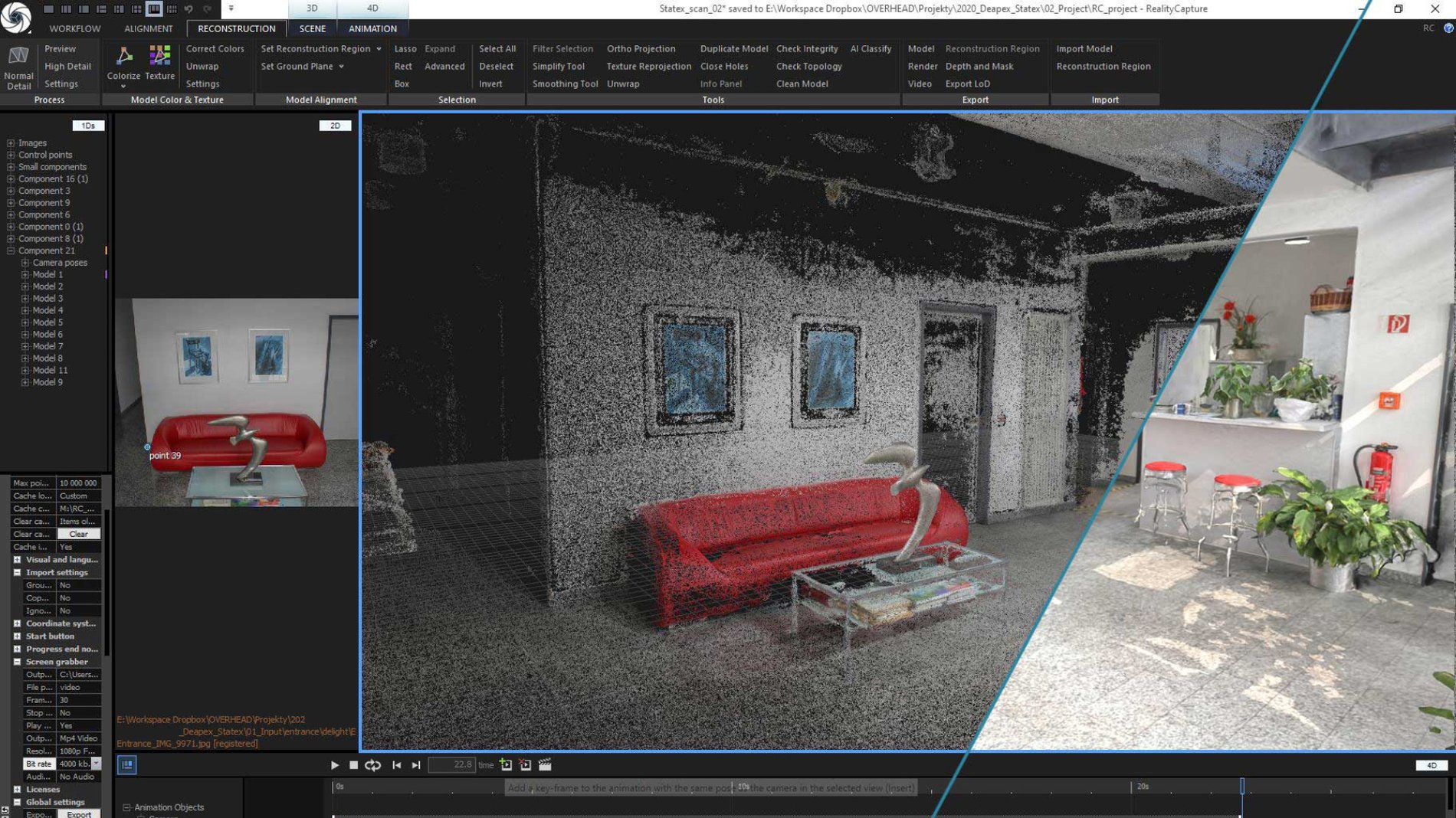Click the Undo arrow in the quick access toolbar
This screenshot has width=1456, height=818.
coord(188,8)
